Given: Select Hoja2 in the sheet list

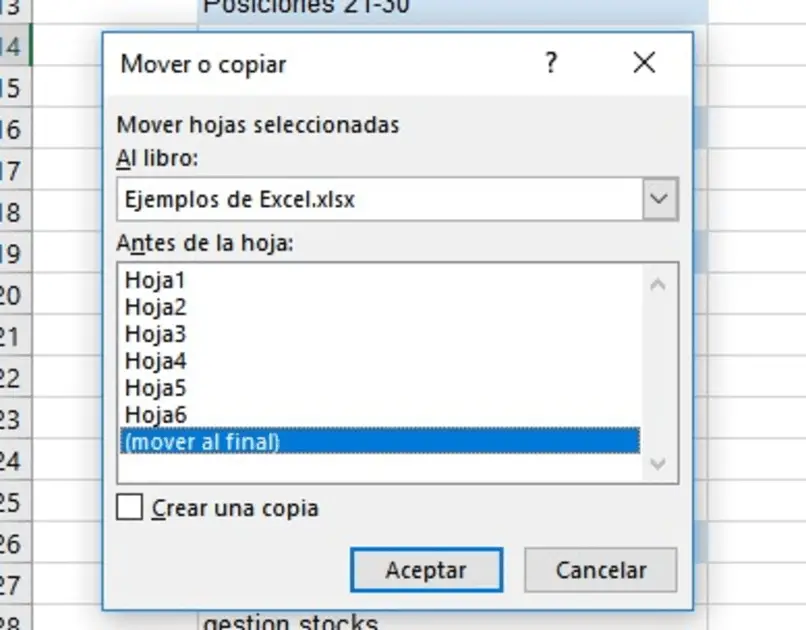Looking at the screenshot, I should coord(155,307).
